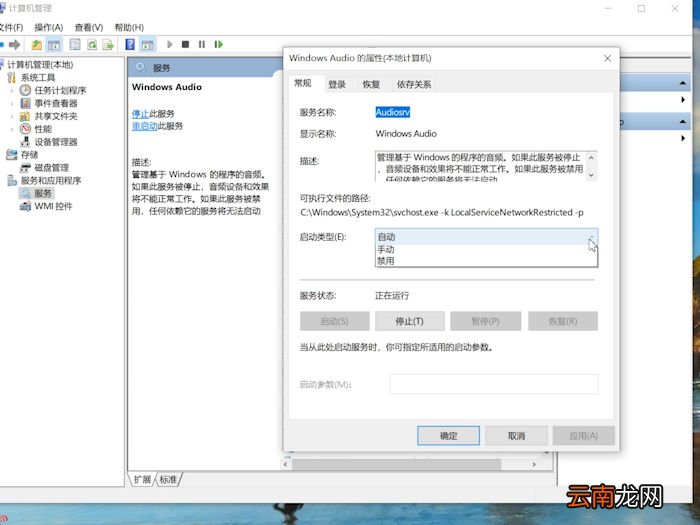Select 系统工具 node
700x525 pixels.
coord(38,78)
